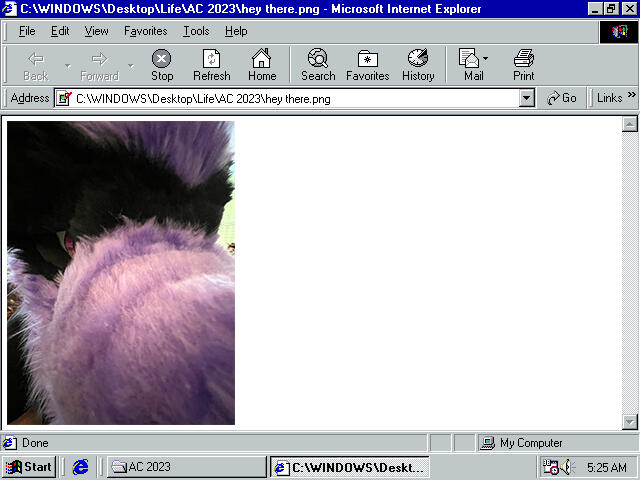Expand the Links toolbar chevron
Image resolution: width=640 pixels, height=480 pixels.
click(x=632, y=98)
